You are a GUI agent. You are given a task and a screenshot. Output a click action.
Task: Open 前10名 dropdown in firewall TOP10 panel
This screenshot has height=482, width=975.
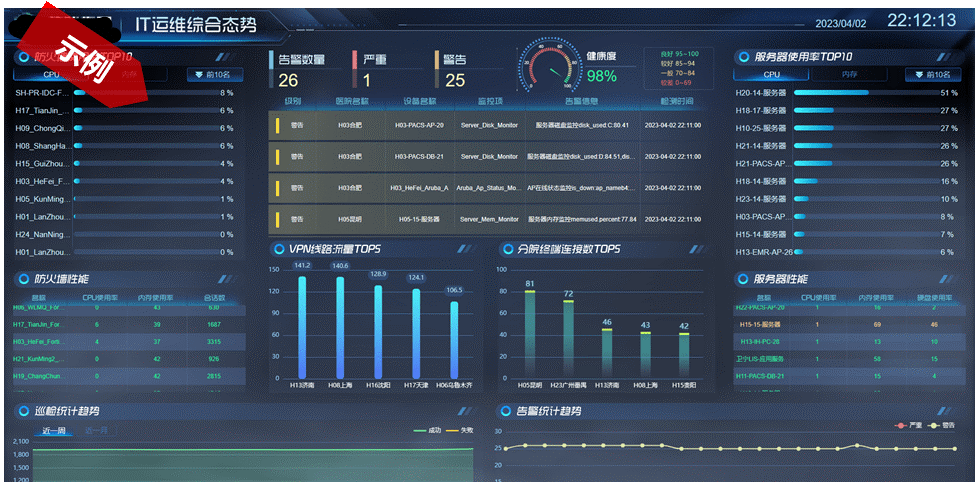[215, 75]
